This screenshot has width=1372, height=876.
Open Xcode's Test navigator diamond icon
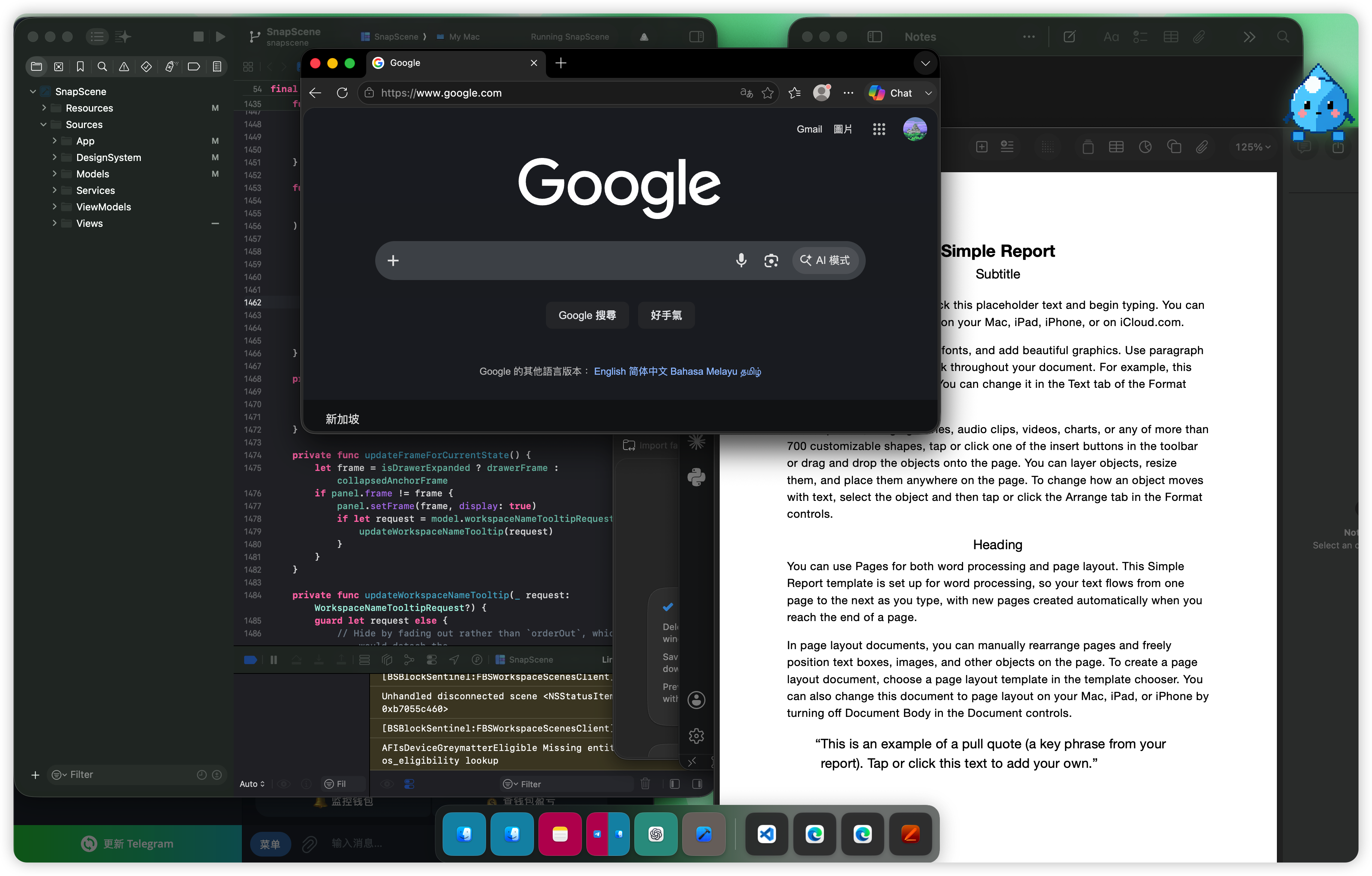coord(146,67)
